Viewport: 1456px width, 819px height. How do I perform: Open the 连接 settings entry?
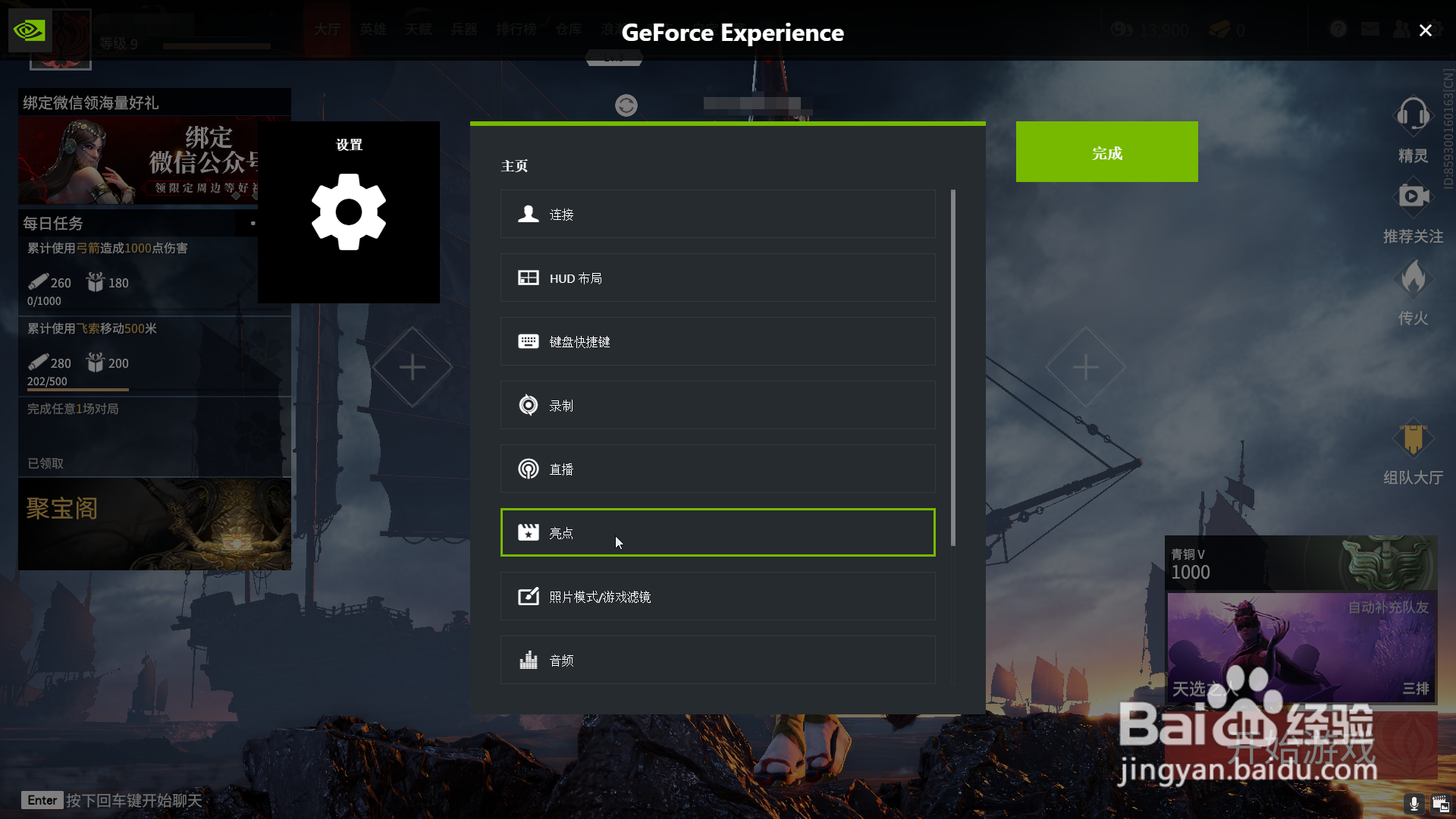717,214
